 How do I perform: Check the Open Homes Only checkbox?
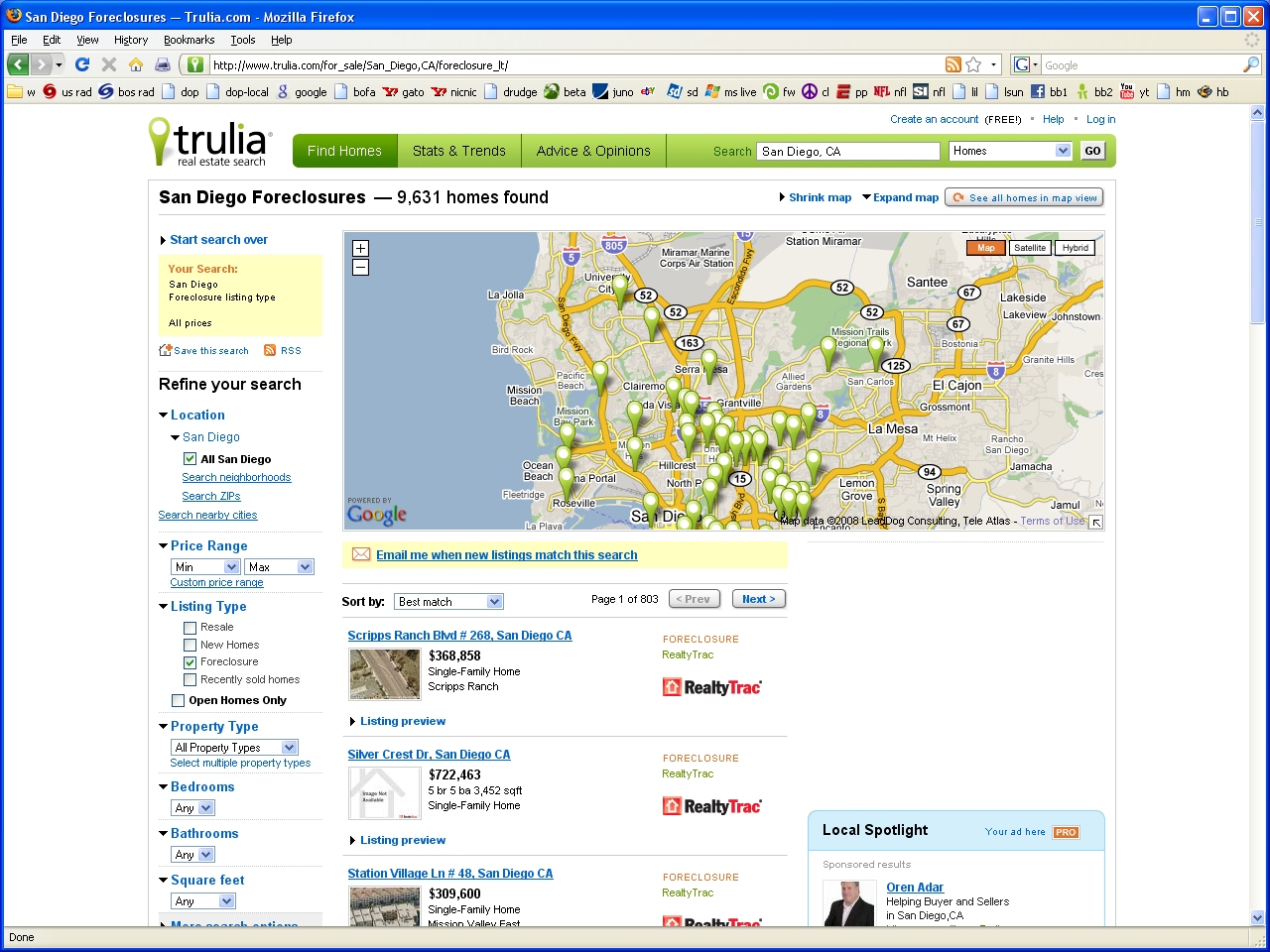click(178, 701)
